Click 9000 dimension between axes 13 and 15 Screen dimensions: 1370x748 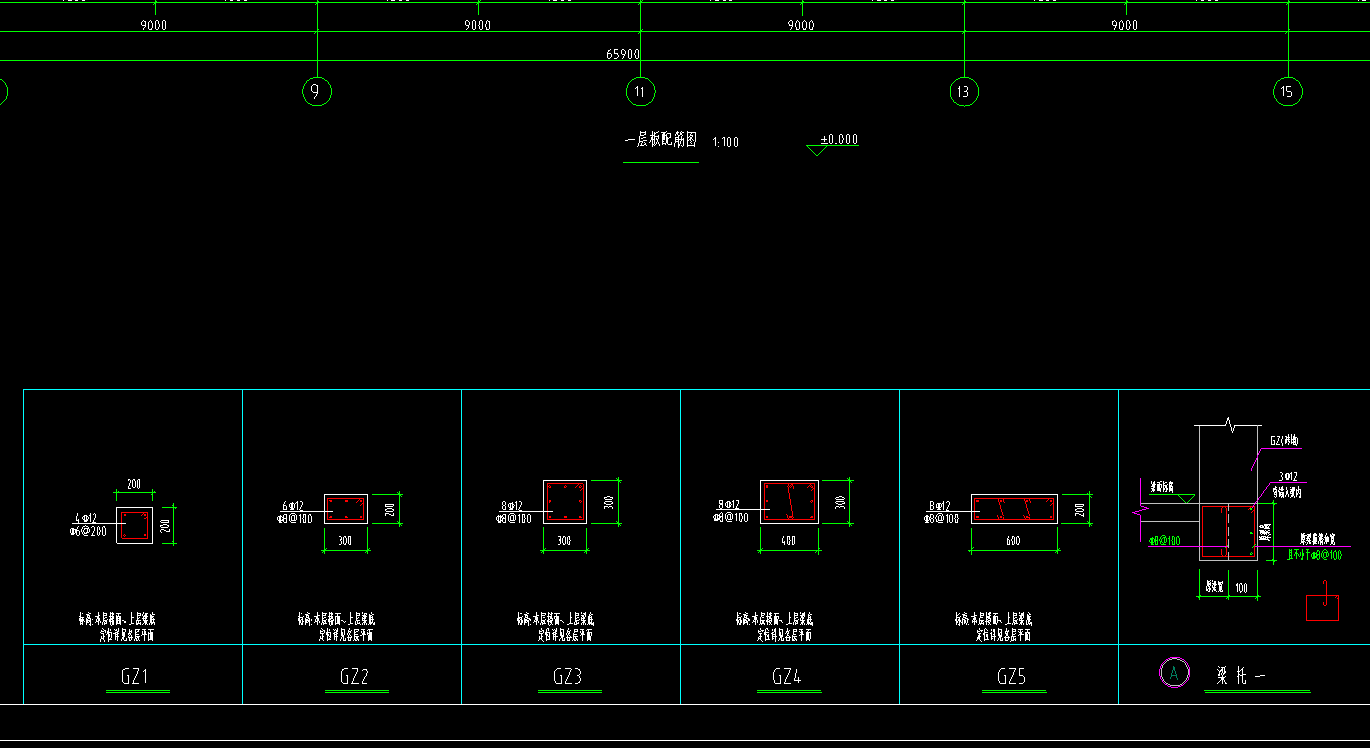click(x=1125, y=26)
